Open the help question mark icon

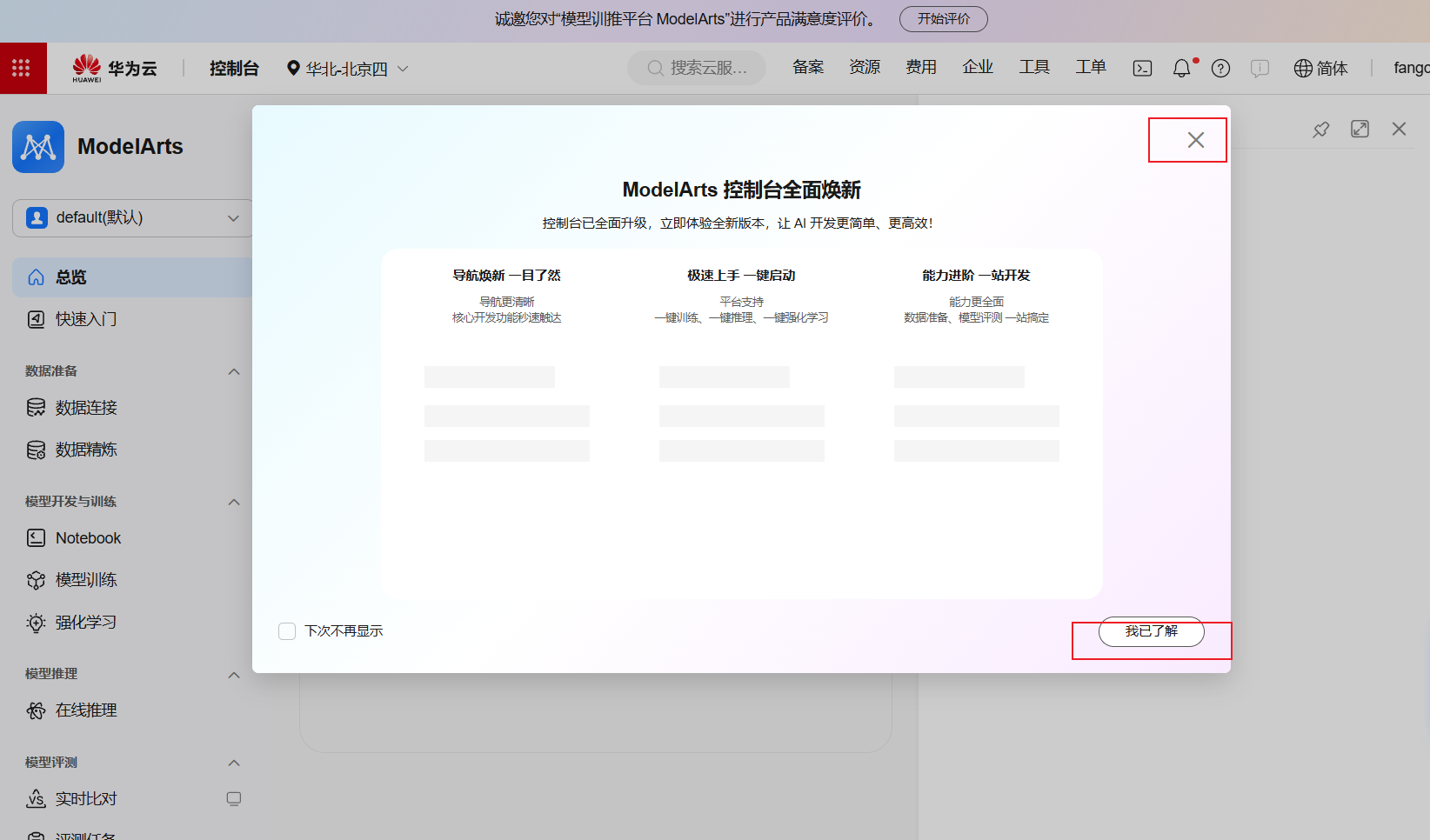tap(1220, 68)
